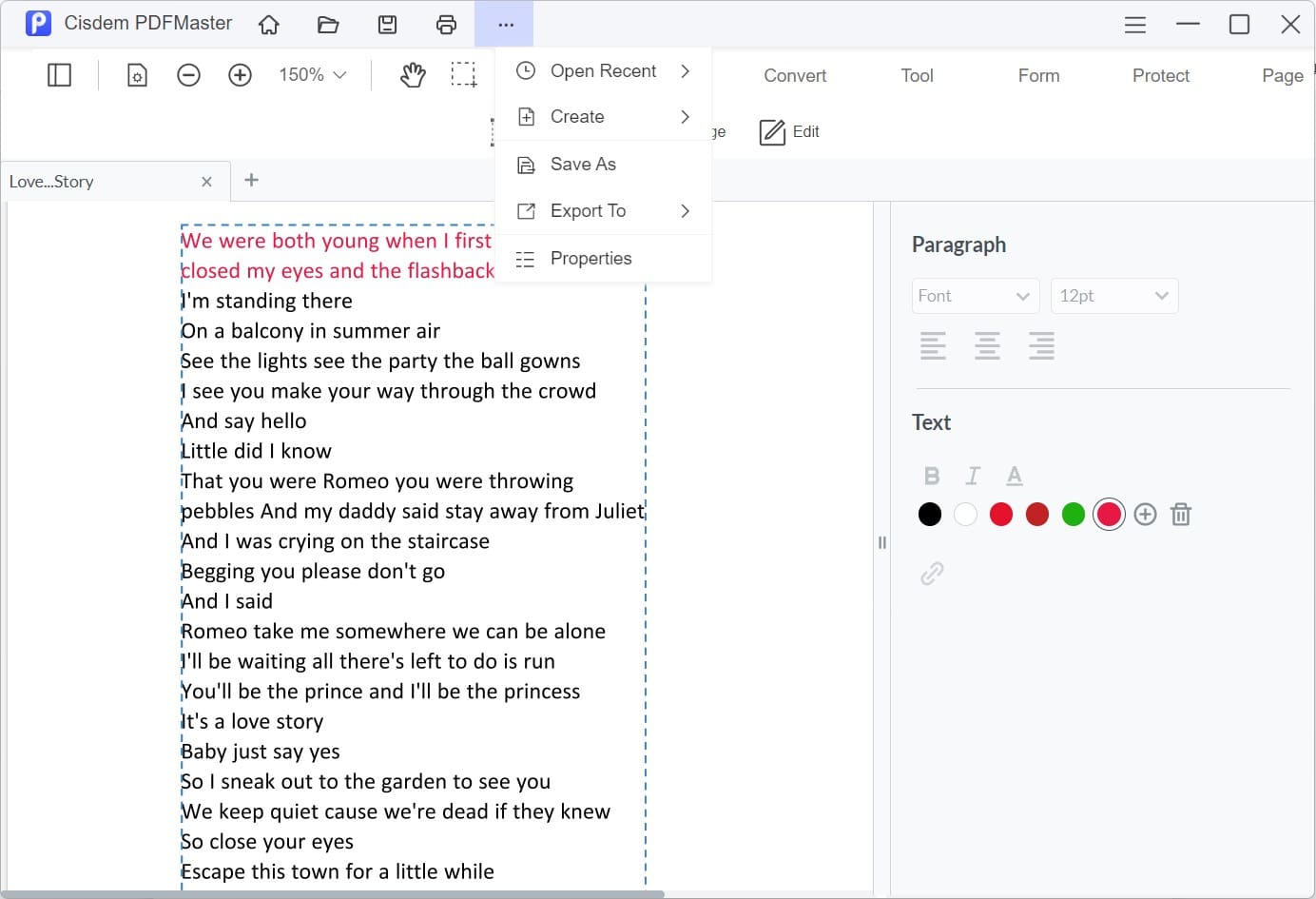Click the hyperlink chain icon
This screenshot has height=899, width=1316.
(x=932, y=573)
